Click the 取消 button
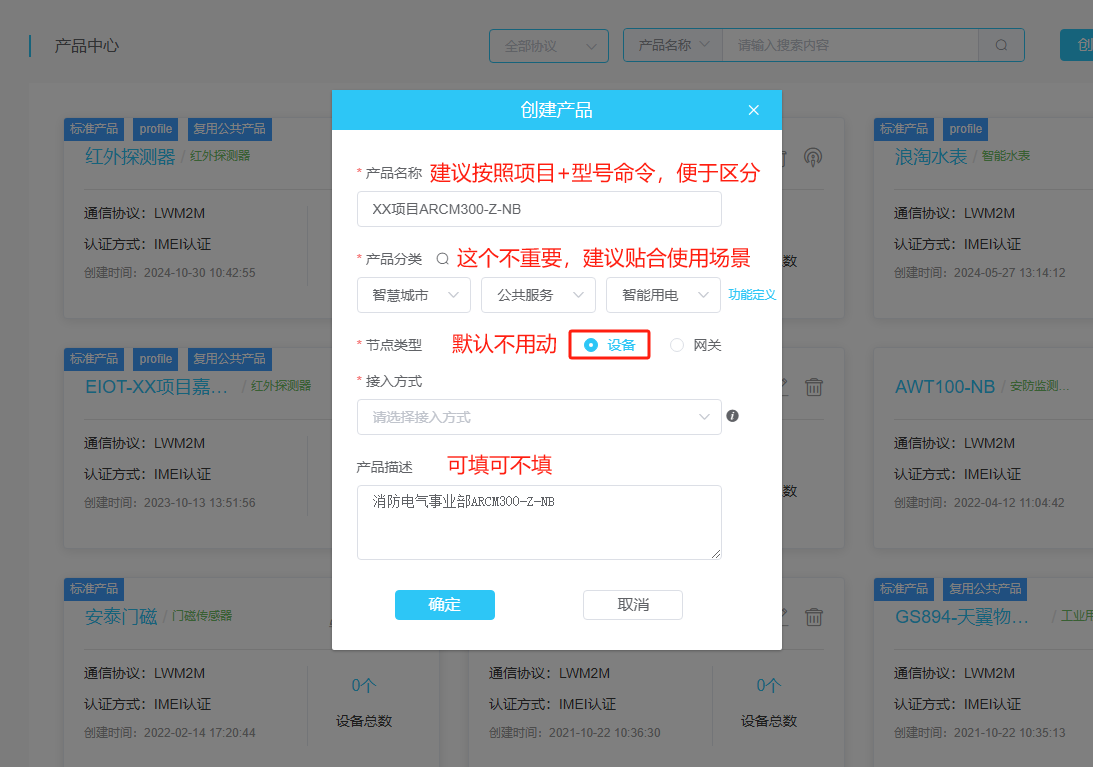The height and width of the screenshot is (767, 1093). [x=632, y=605]
